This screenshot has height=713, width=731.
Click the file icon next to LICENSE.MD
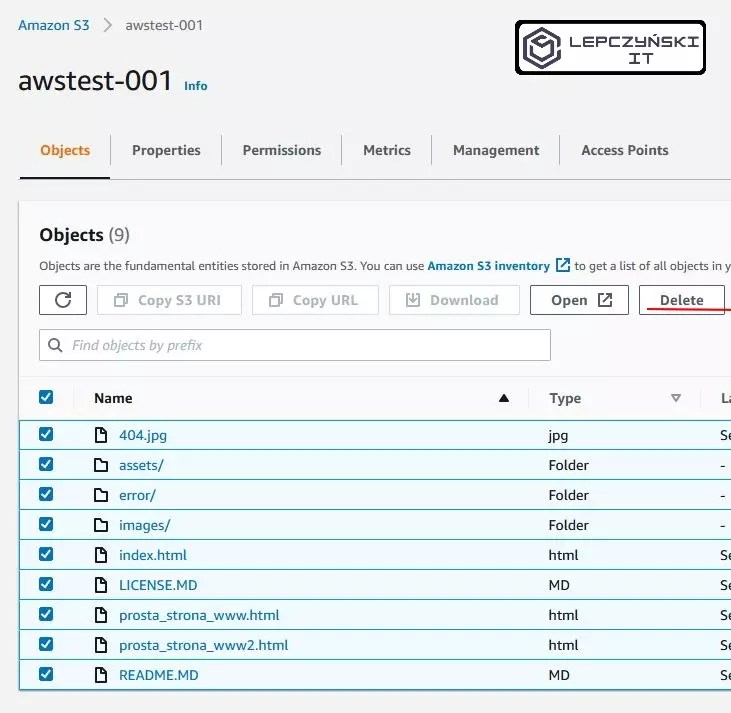(101, 585)
